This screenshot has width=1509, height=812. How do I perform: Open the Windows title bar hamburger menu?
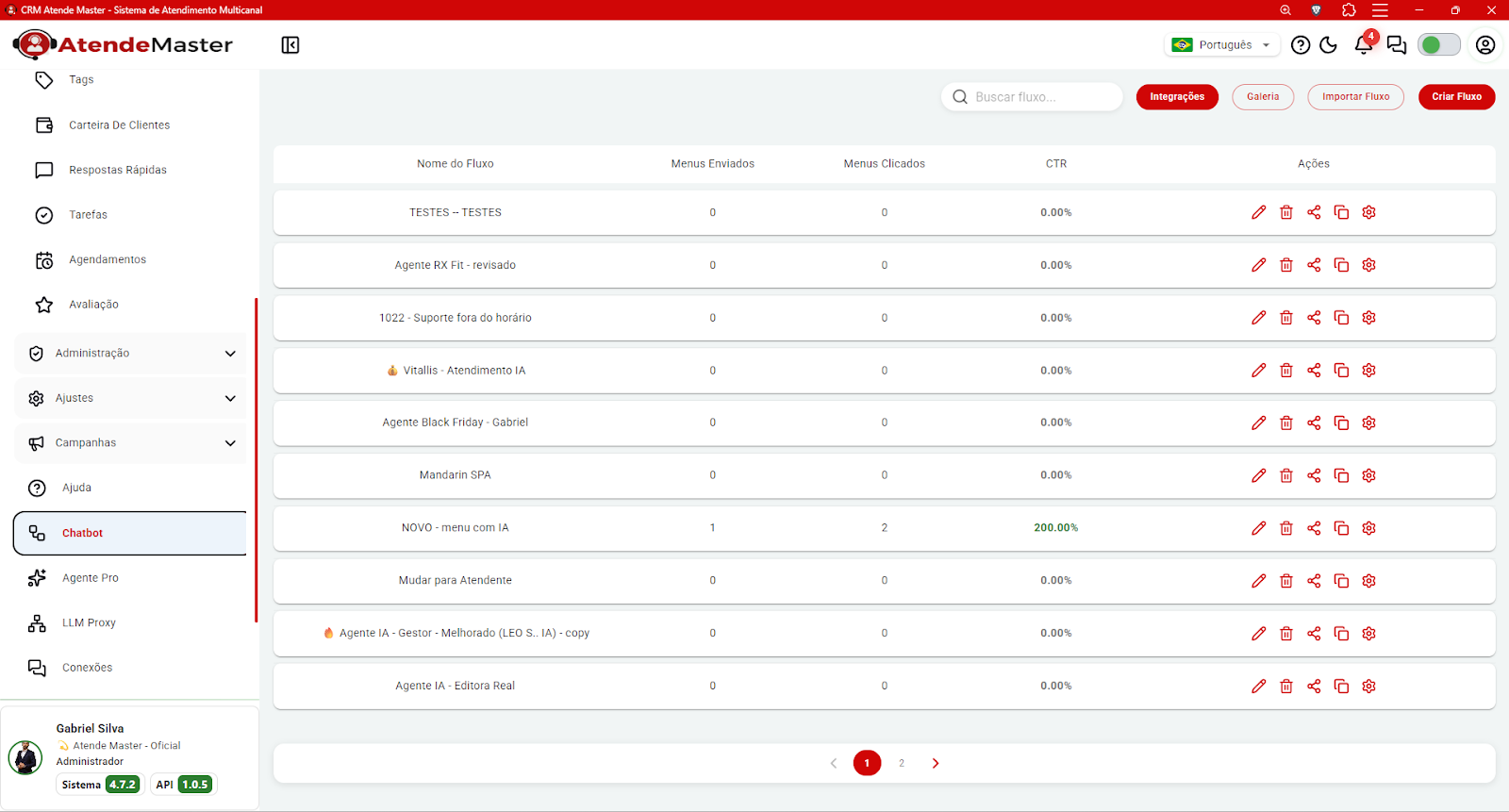[x=1380, y=10]
